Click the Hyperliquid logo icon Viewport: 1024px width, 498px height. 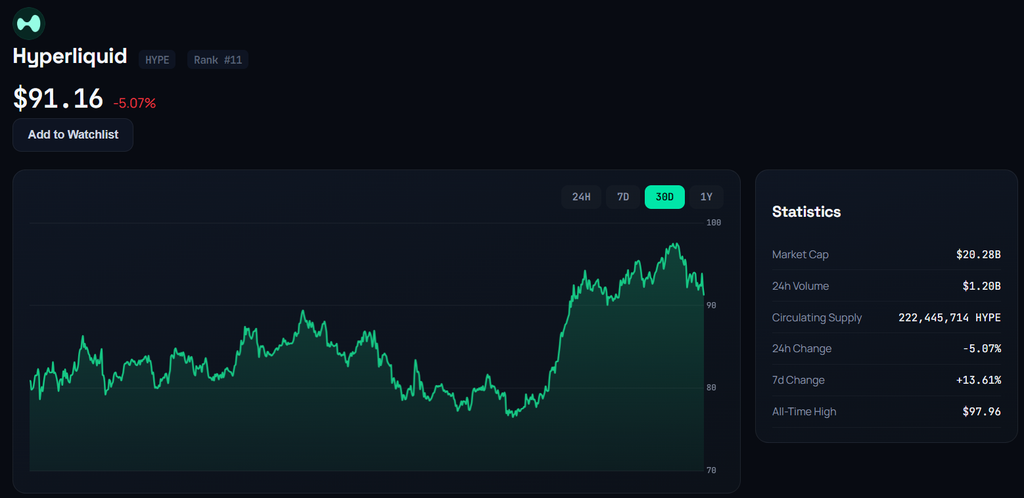click(x=29, y=23)
